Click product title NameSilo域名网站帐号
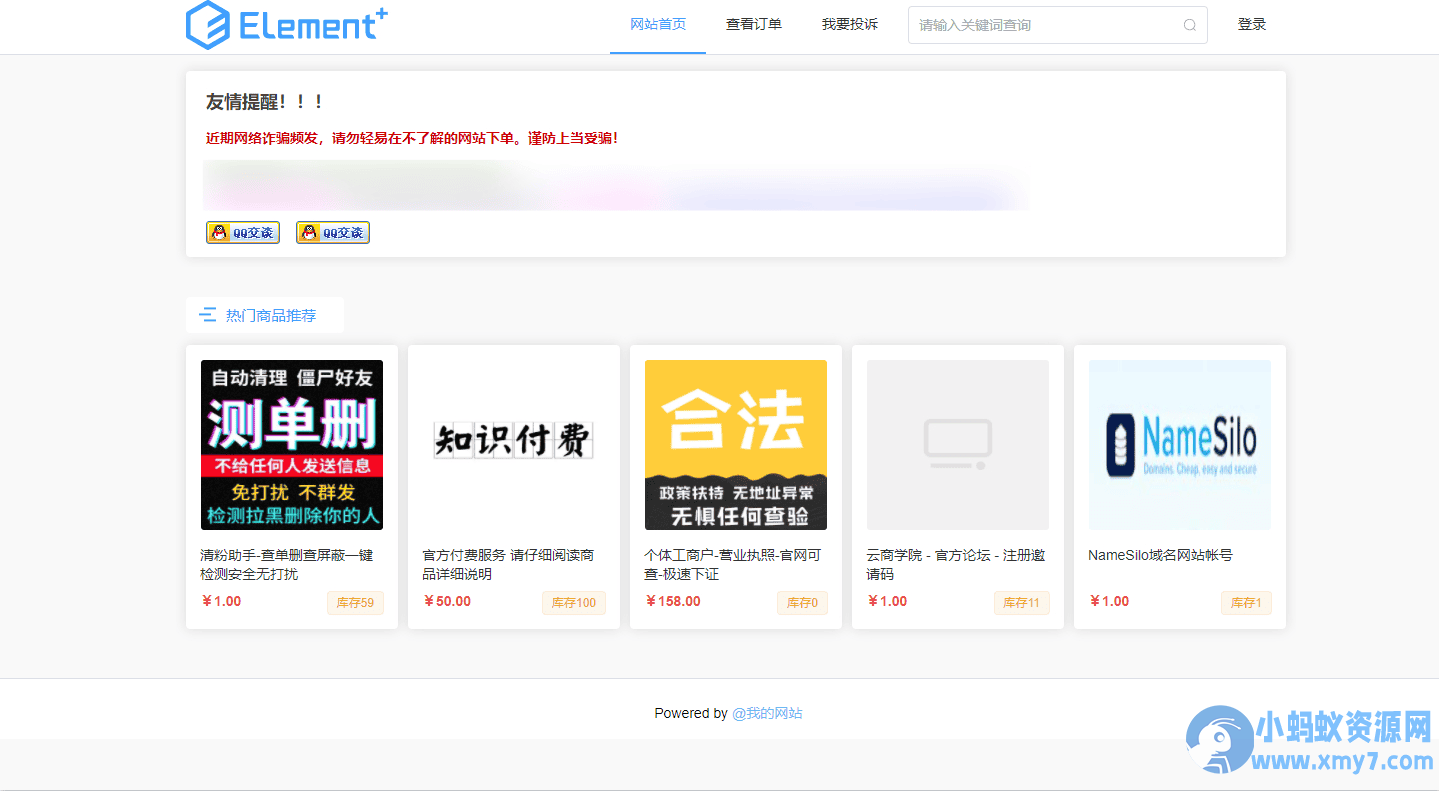The height and width of the screenshot is (791, 1439). (1160, 555)
